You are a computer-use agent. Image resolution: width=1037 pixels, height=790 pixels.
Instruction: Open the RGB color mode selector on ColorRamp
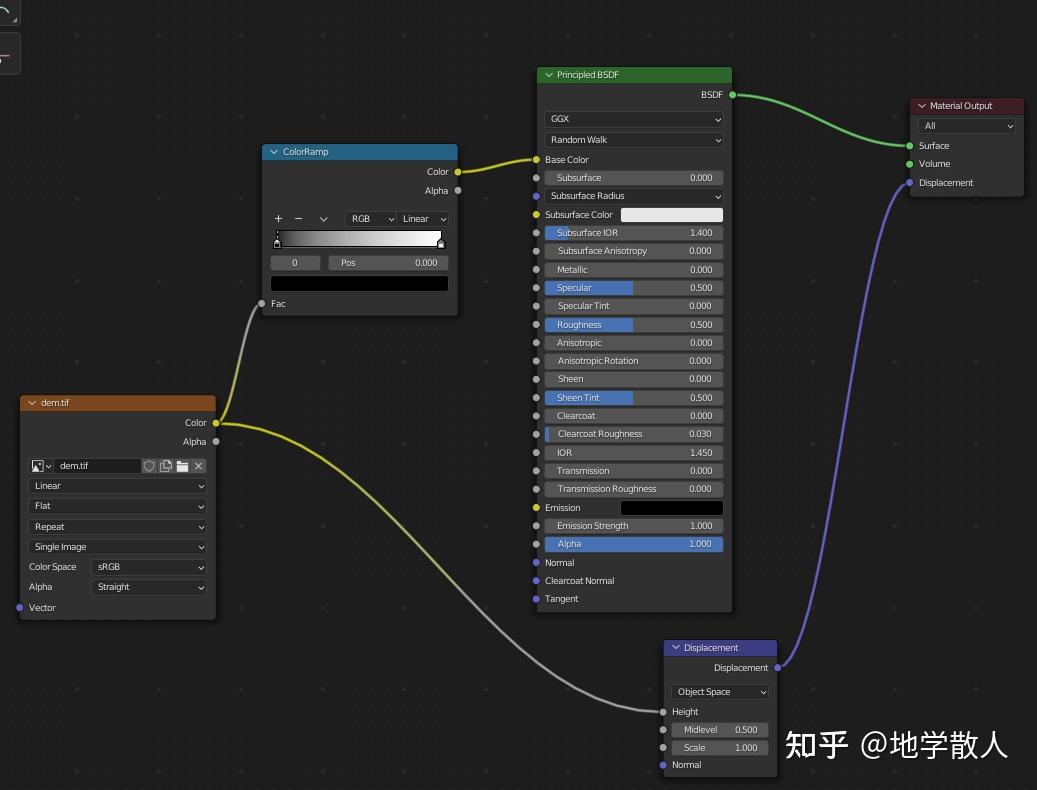click(371, 219)
